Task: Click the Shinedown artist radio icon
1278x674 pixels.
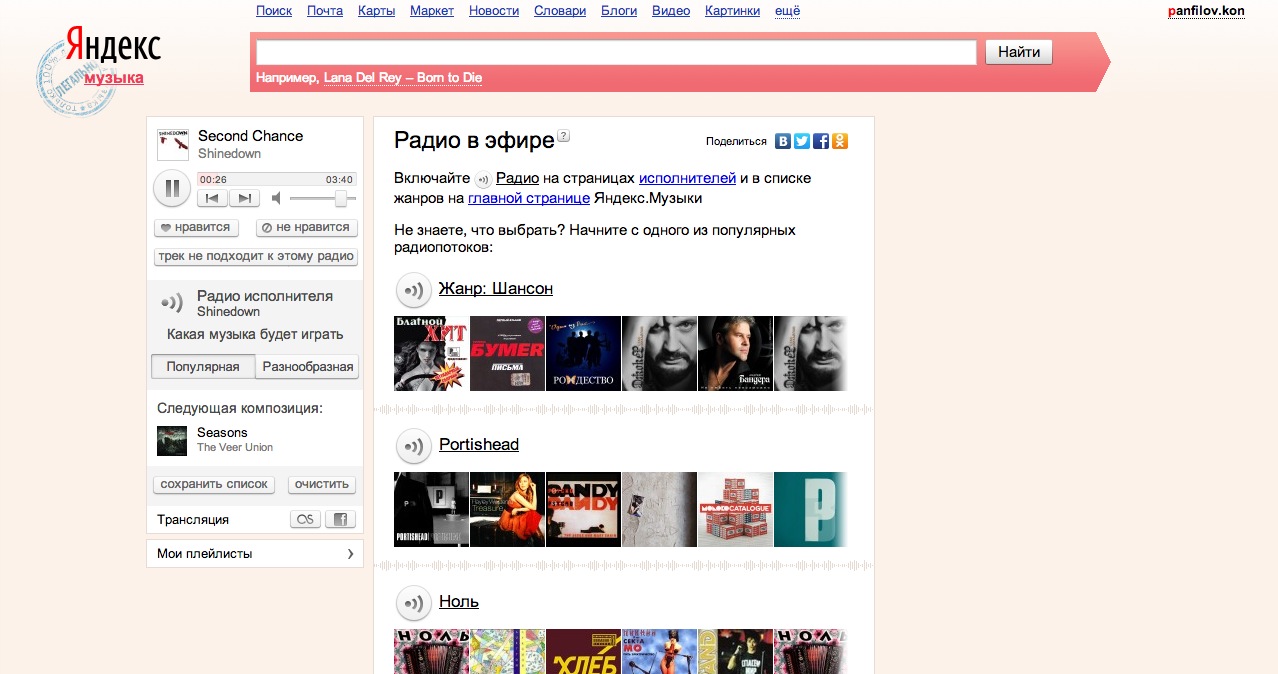Action: coord(172,303)
